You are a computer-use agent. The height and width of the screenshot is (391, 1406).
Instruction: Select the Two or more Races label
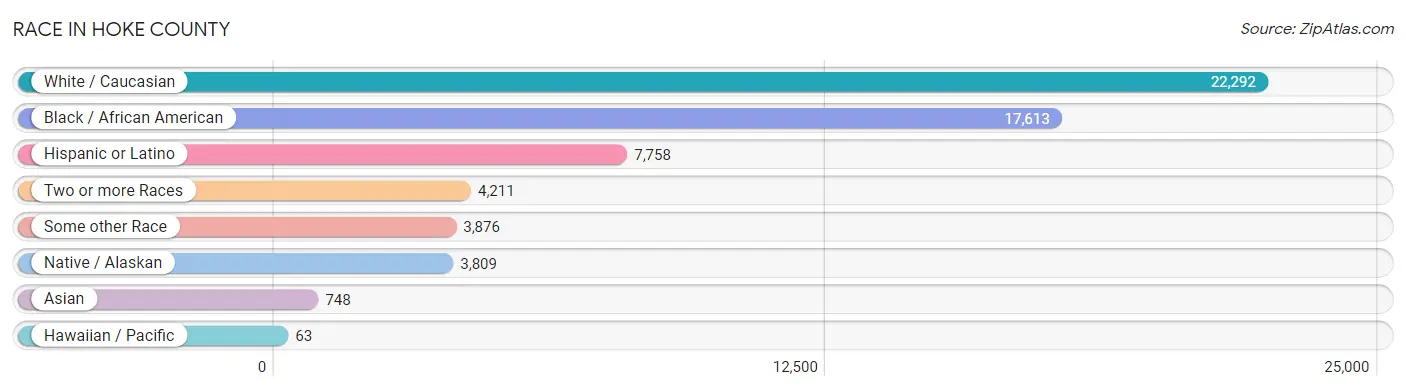[113, 190]
